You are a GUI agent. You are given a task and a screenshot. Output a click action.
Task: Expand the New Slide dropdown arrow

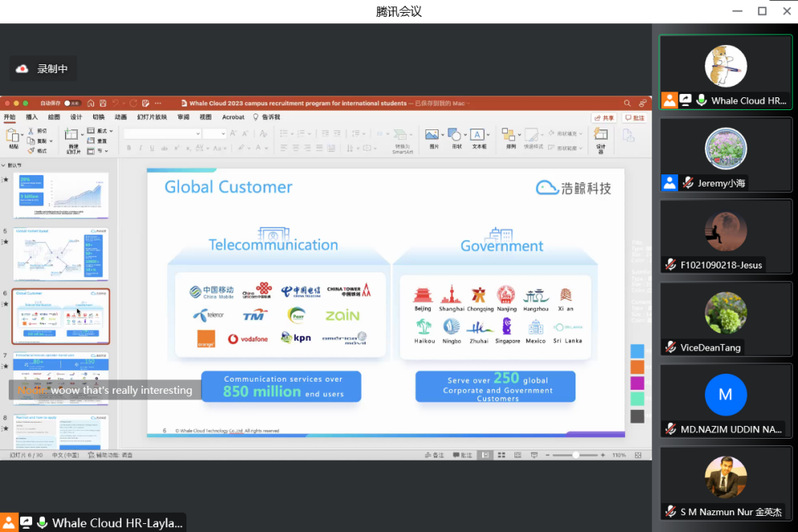tap(82, 135)
